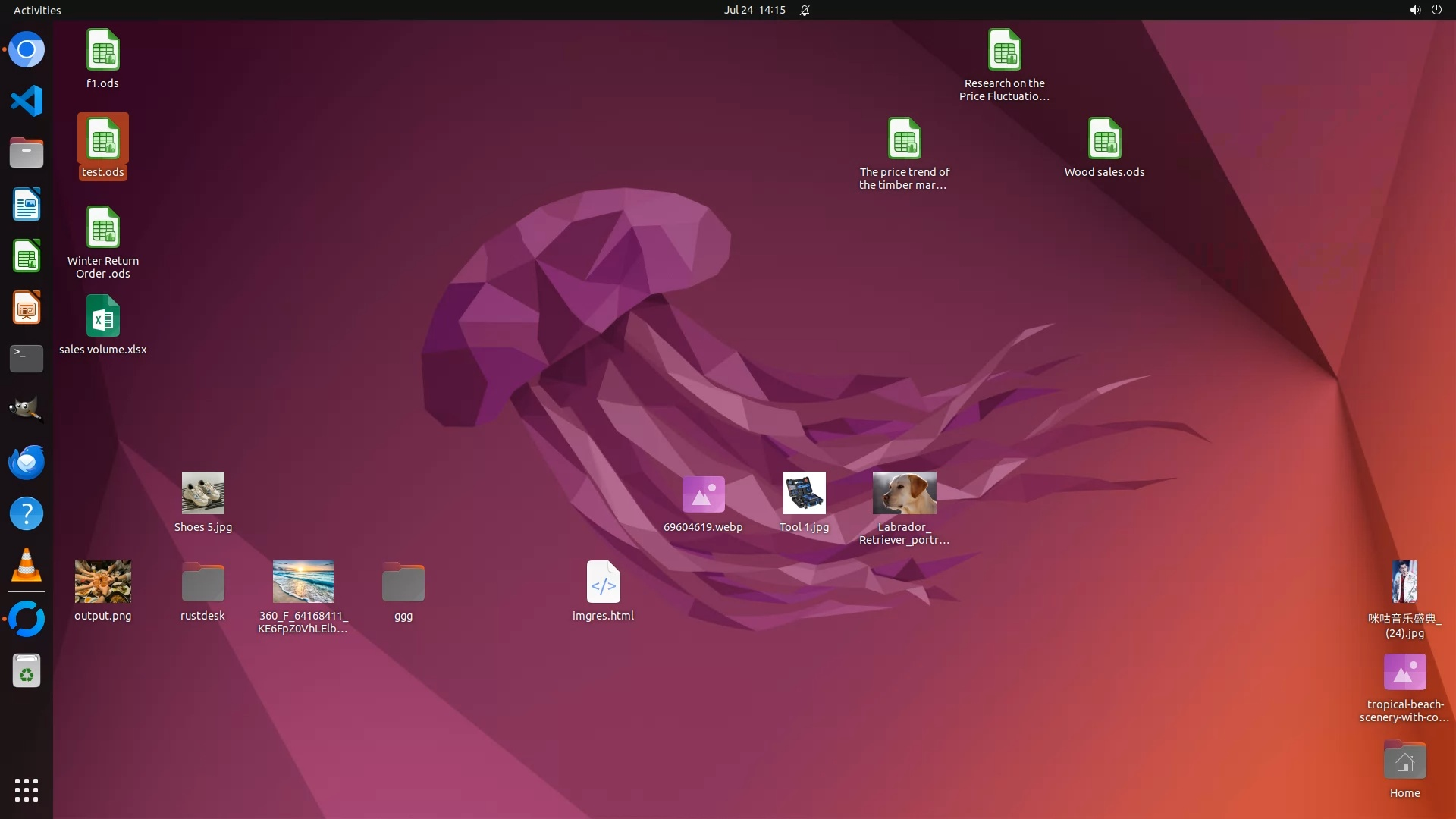Open the Trash in the dock

pyautogui.click(x=27, y=672)
